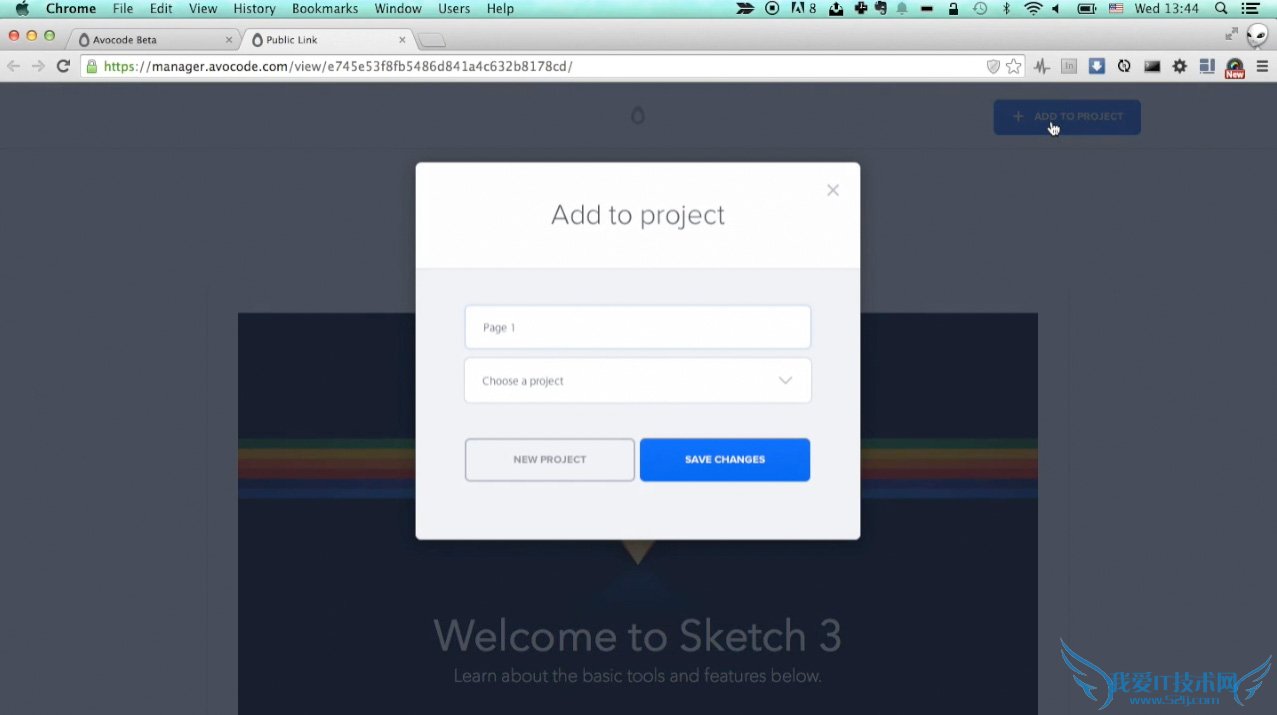Click the green padlock in address bar
Viewport: 1277px width, 715px height.
[x=92, y=66]
